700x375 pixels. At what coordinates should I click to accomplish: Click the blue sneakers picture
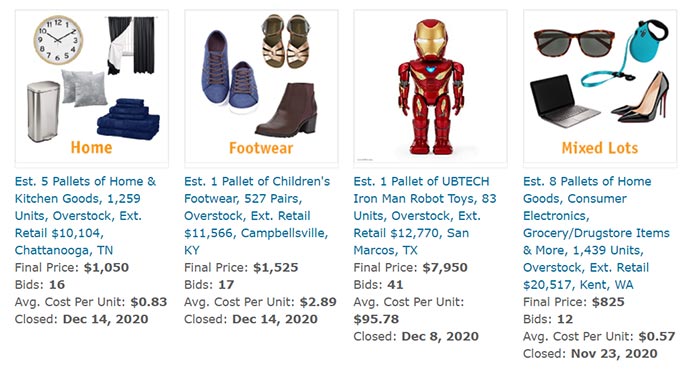point(229,71)
